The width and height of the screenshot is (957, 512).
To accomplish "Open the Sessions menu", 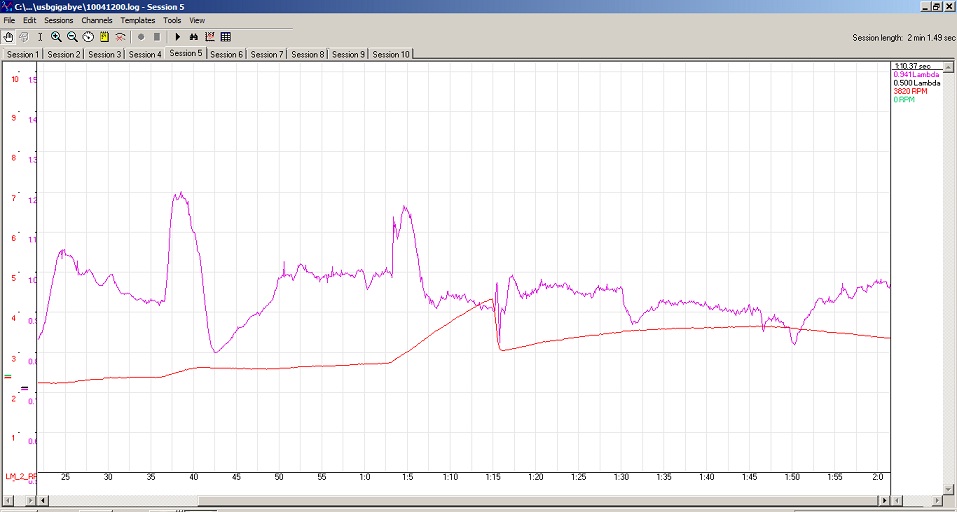I will tap(58, 20).
